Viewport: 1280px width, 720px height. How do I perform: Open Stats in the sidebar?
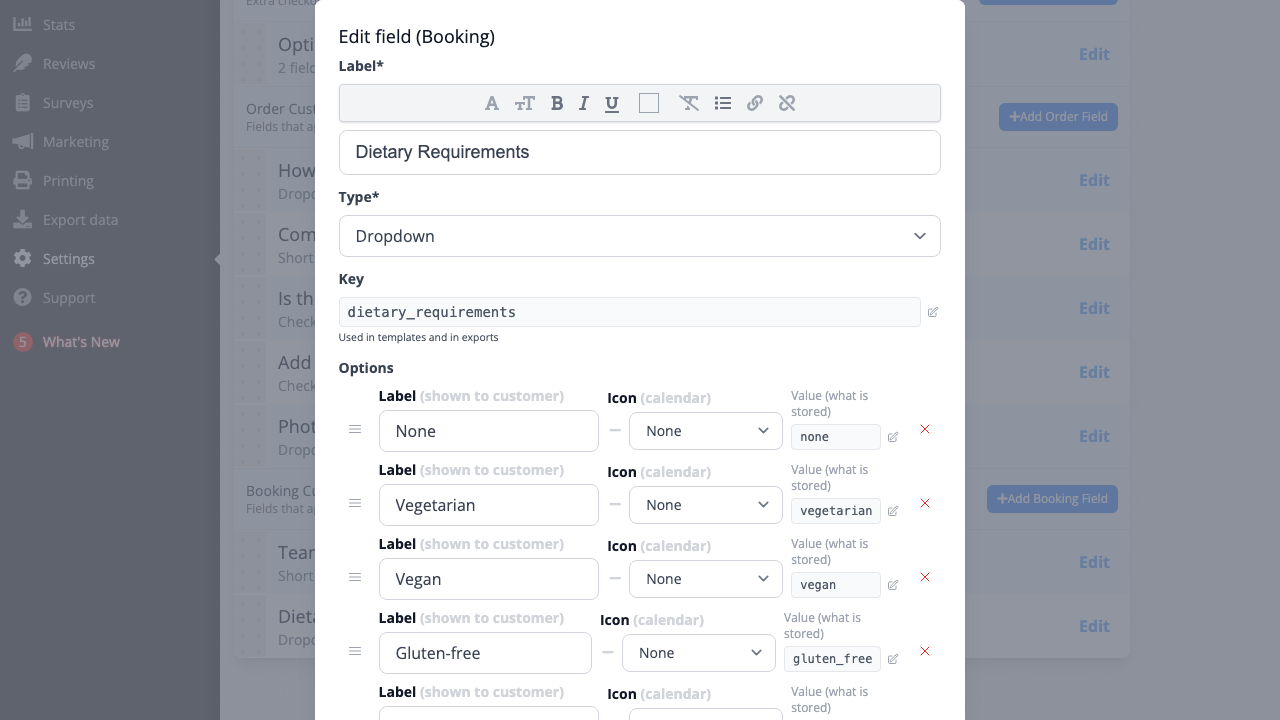pos(59,25)
